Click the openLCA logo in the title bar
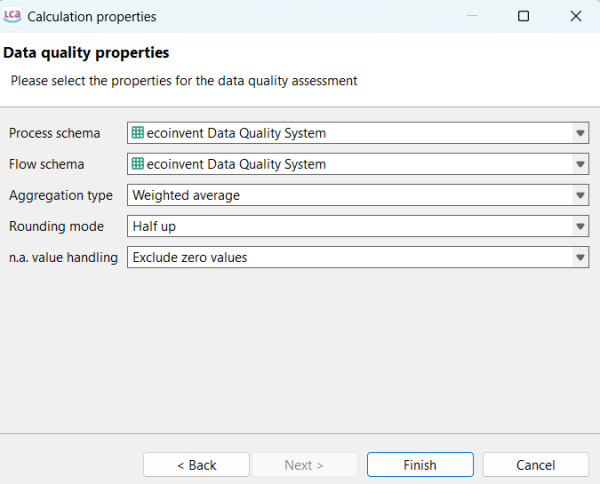The height and width of the screenshot is (484, 600). 13,16
